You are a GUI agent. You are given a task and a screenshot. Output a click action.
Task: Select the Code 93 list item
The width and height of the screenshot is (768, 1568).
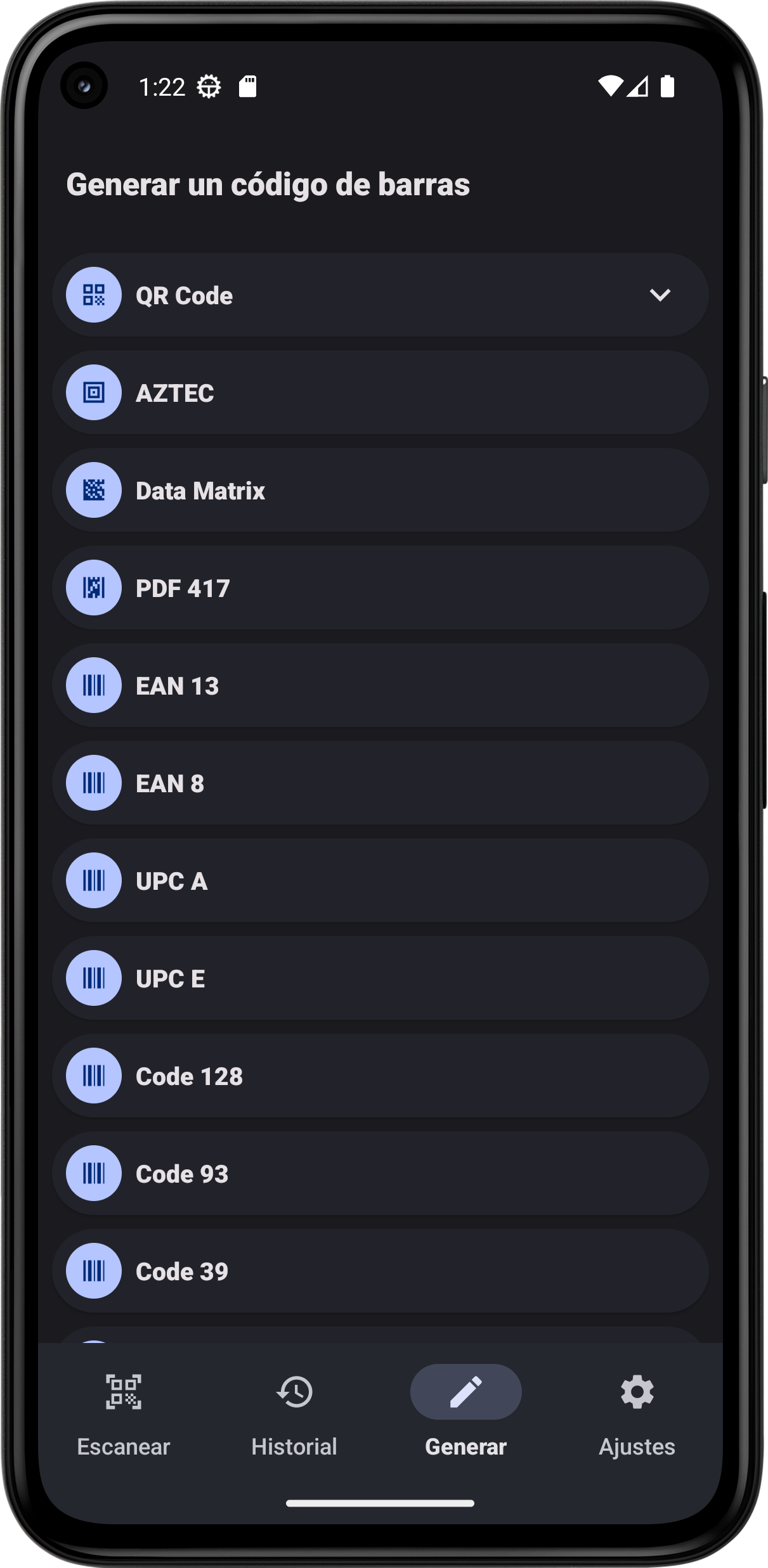tap(381, 1173)
